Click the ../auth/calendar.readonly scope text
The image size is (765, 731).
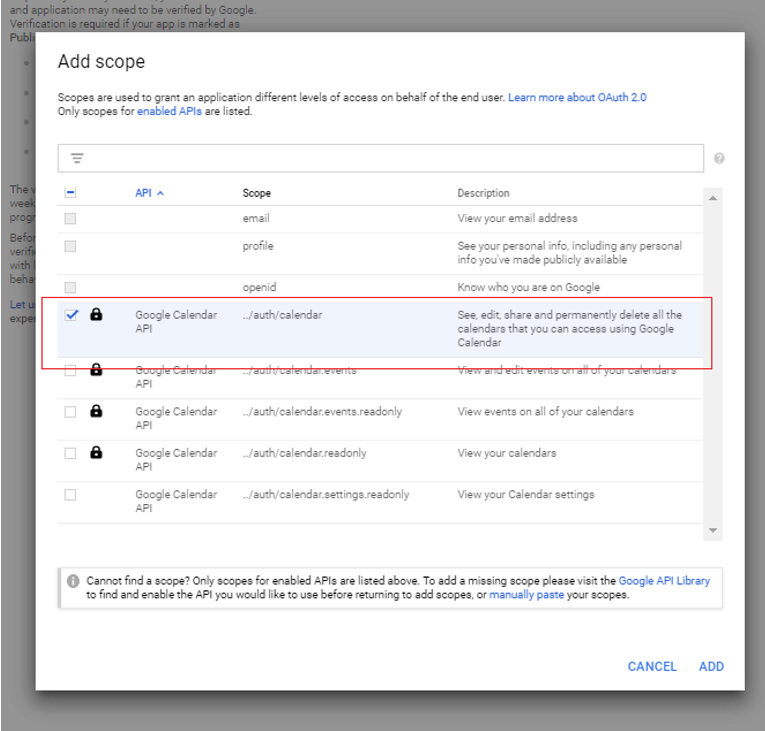click(304, 453)
